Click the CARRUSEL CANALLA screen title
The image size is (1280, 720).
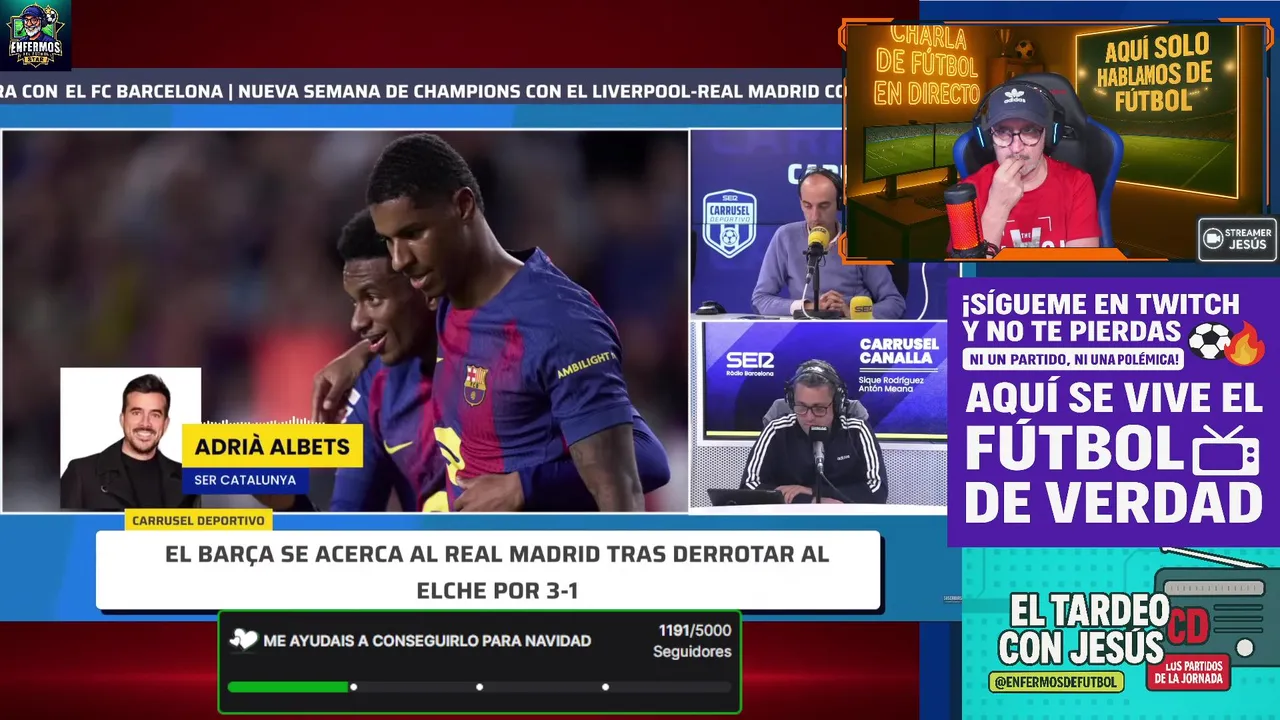pos(899,351)
